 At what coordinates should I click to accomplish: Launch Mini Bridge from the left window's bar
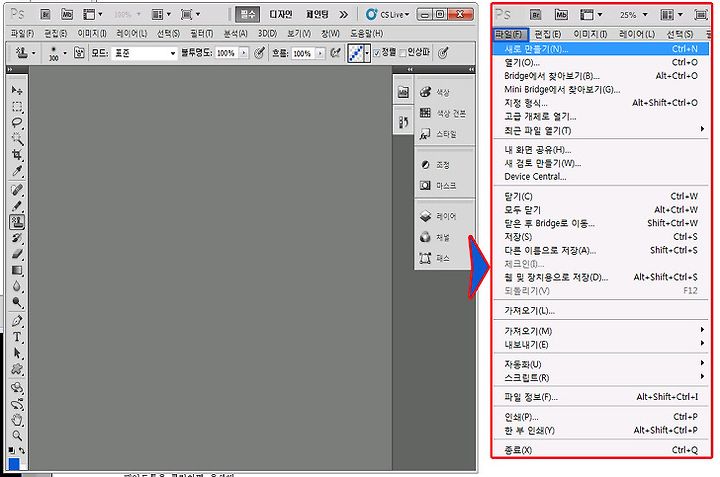pos(67,15)
